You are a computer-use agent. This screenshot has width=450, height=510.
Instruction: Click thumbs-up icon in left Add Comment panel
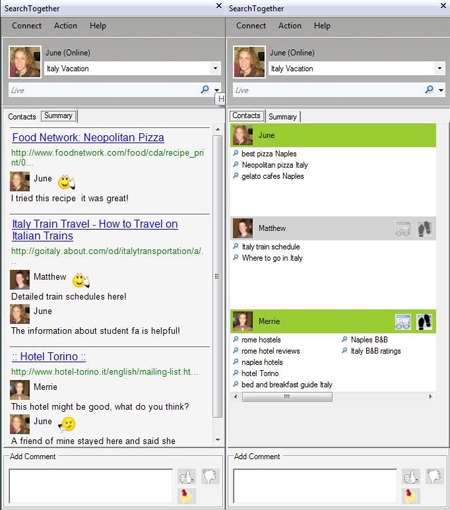(x=186, y=476)
